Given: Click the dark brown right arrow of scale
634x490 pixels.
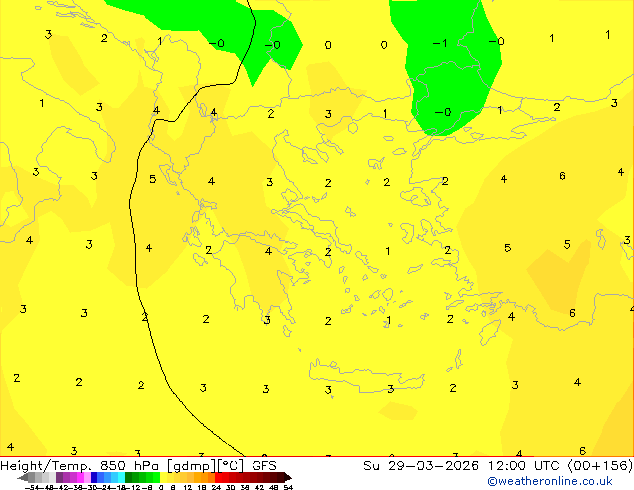Looking at the screenshot, I should [288, 478].
